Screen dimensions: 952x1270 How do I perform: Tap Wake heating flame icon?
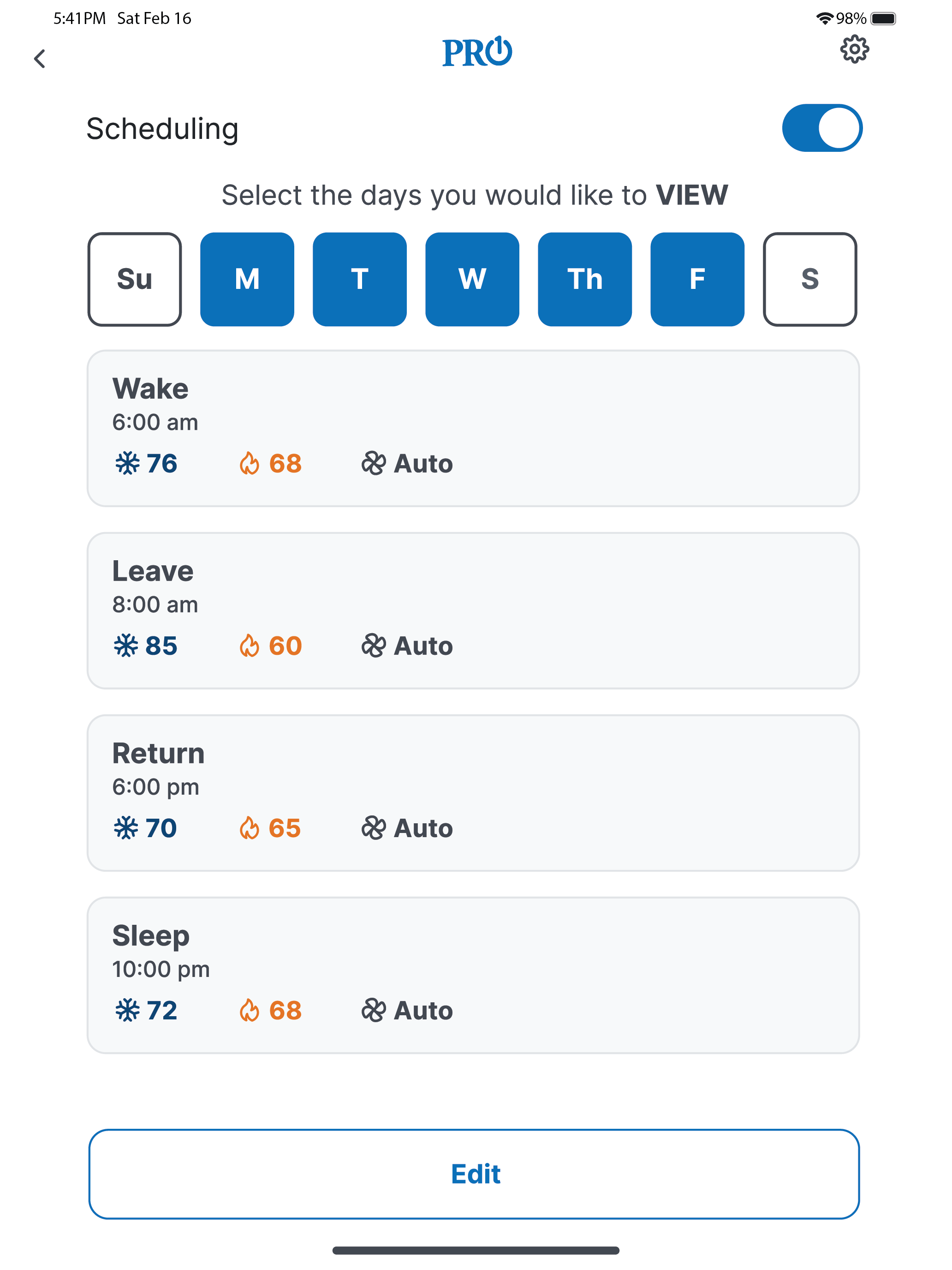pos(249,463)
